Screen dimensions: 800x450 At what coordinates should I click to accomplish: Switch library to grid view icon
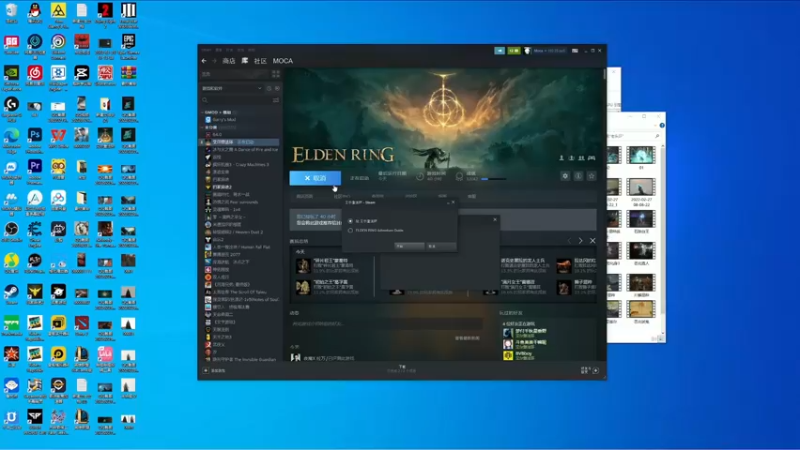pos(276,74)
